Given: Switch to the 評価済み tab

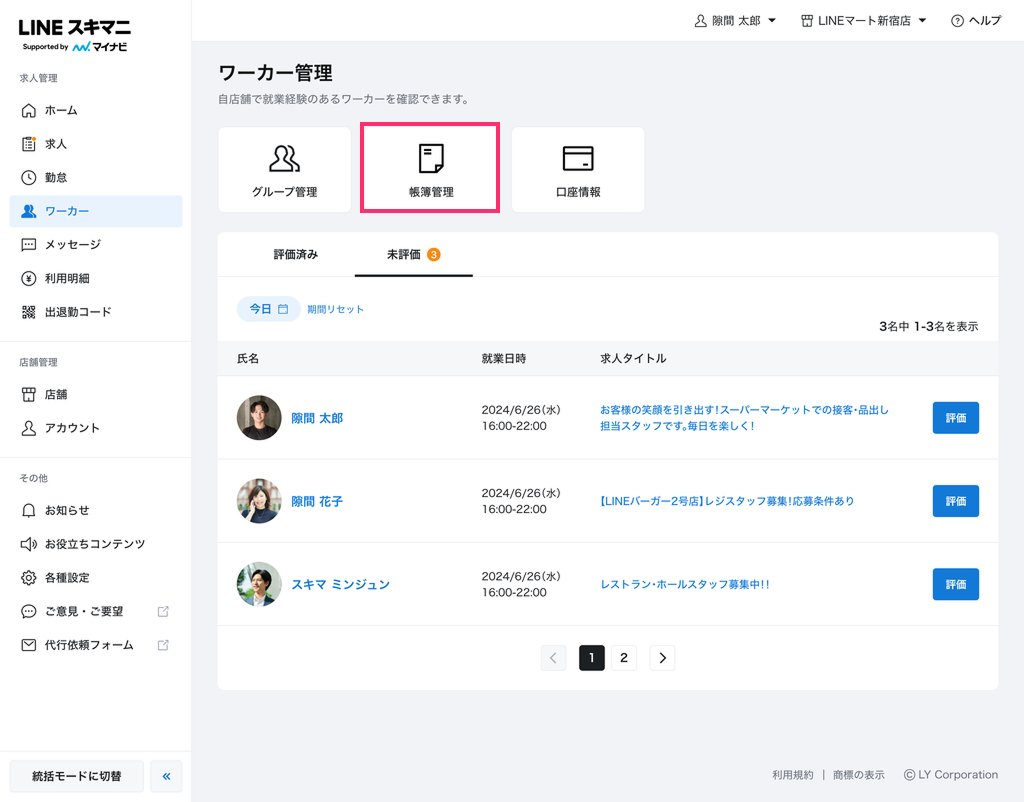Looking at the screenshot, I should (296, 254).
